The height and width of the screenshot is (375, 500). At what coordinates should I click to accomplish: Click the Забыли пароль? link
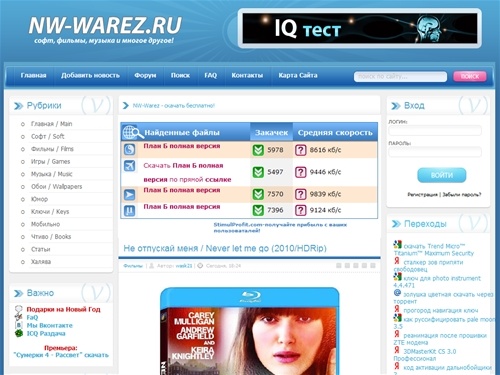point(462,195)
